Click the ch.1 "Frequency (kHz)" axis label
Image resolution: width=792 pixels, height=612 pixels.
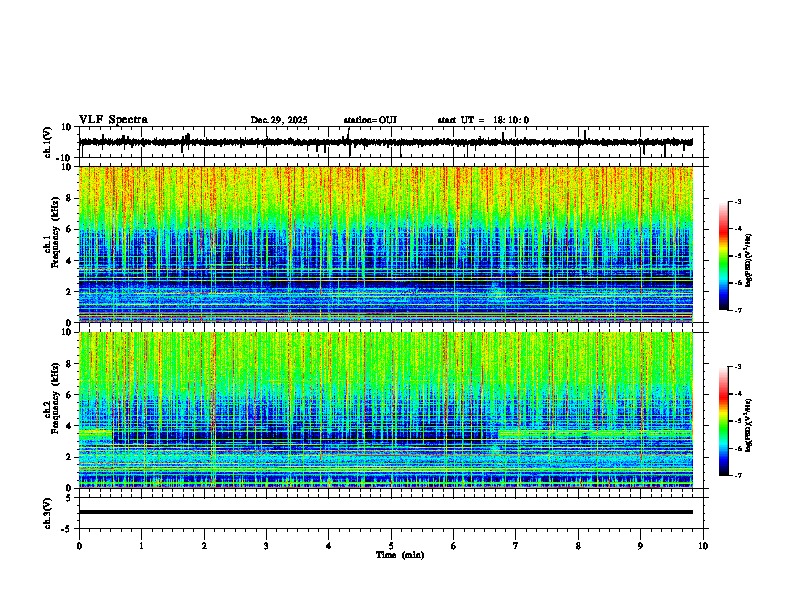coord(55,232)
